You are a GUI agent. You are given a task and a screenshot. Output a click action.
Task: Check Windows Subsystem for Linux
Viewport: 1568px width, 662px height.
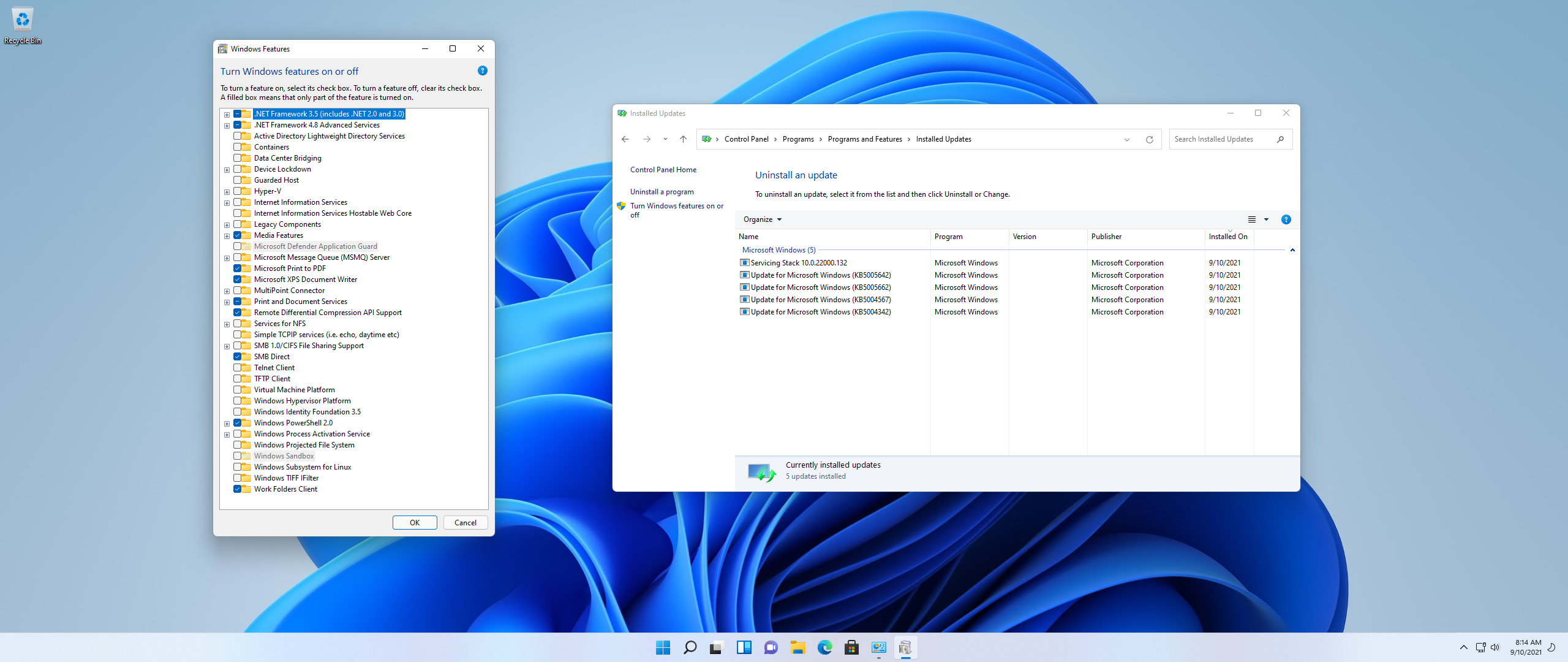(x=237, y=467)
